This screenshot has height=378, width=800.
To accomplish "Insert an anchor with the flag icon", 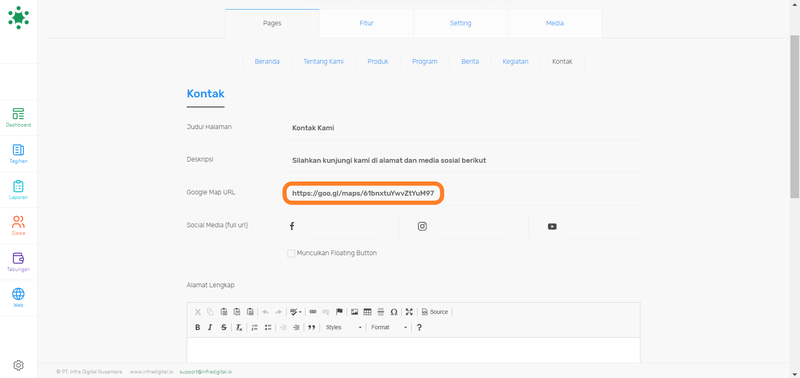I will (x=339, y=312).
